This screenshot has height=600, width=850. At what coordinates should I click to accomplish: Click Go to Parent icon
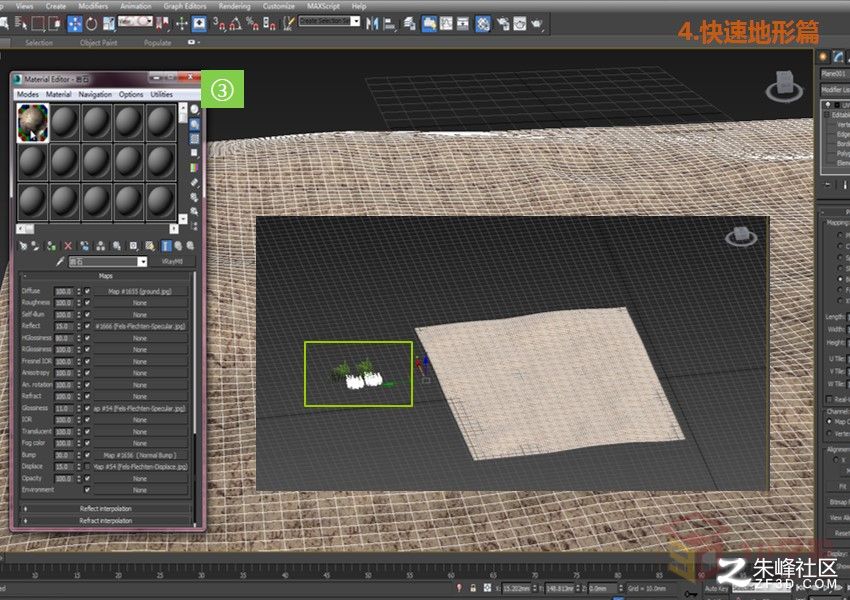(178, 246)
